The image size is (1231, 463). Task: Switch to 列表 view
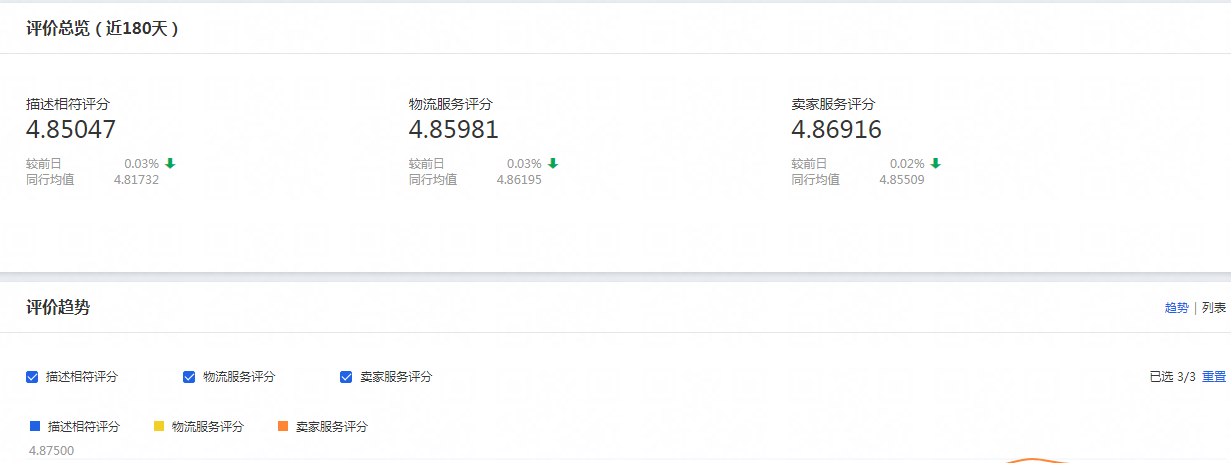pos(1214,308)
